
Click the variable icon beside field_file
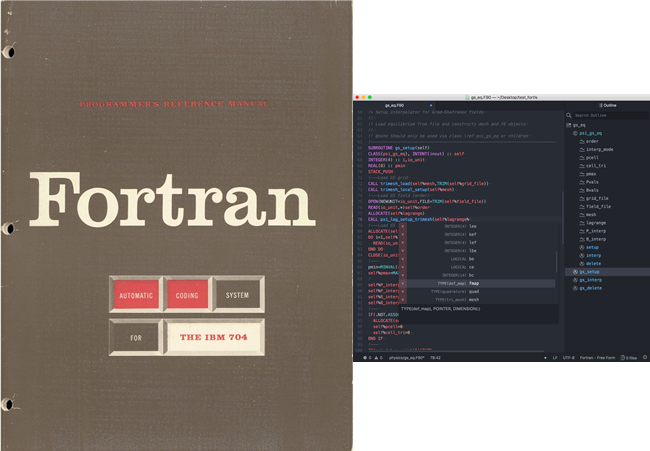pyautogui.click(x=582, y=206)
